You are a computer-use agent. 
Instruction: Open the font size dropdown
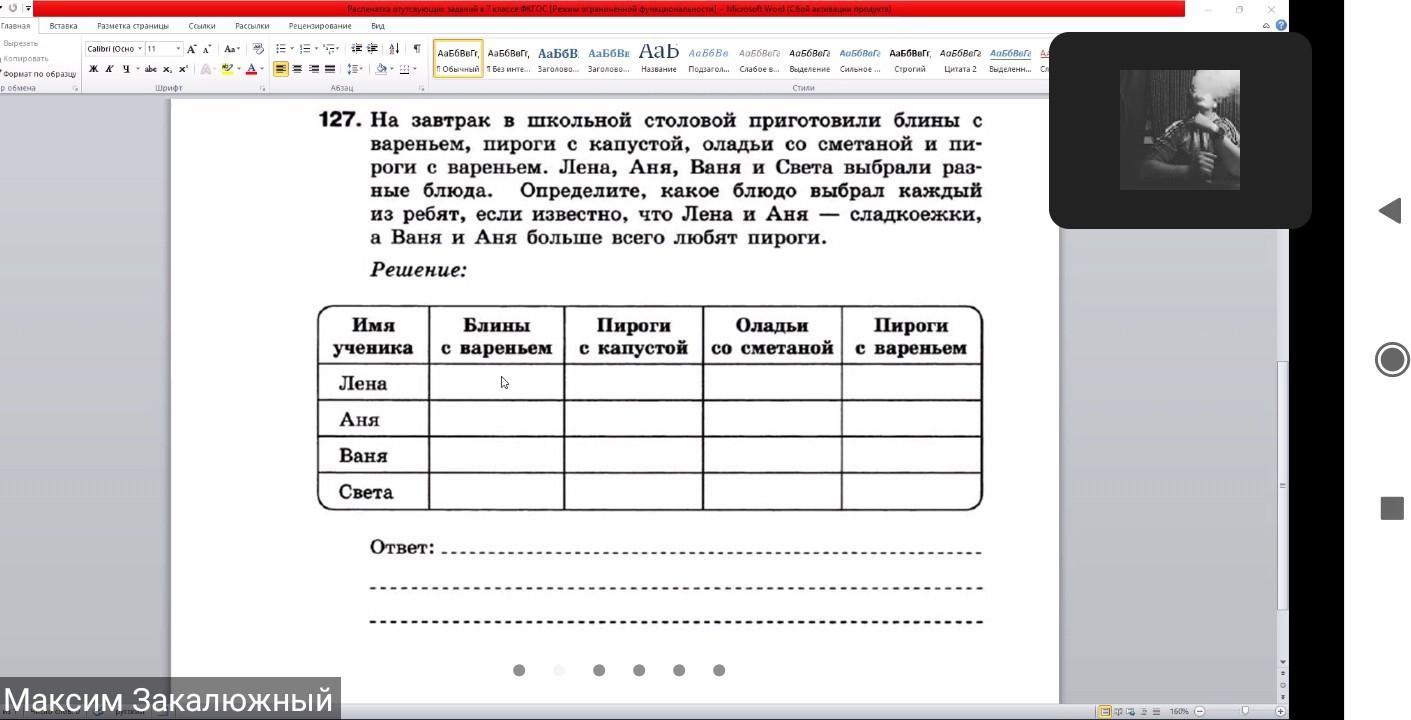point(178,49)
